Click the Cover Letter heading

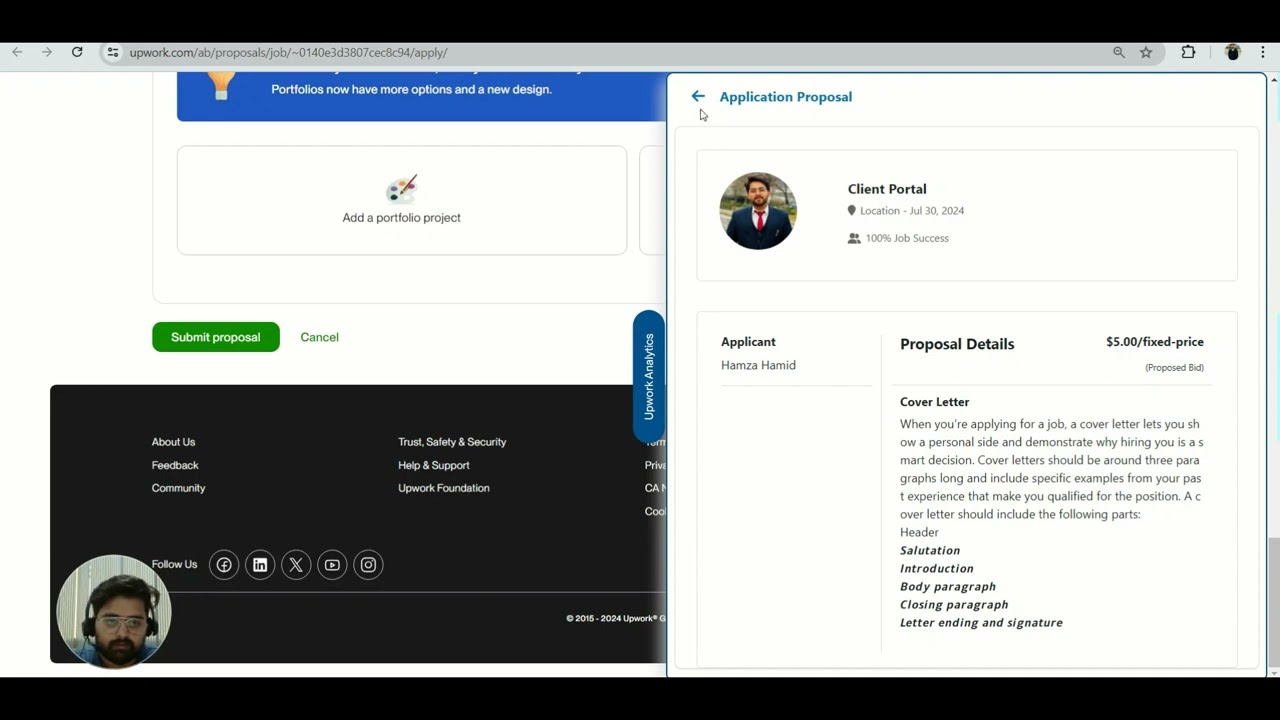coord(935,402)
